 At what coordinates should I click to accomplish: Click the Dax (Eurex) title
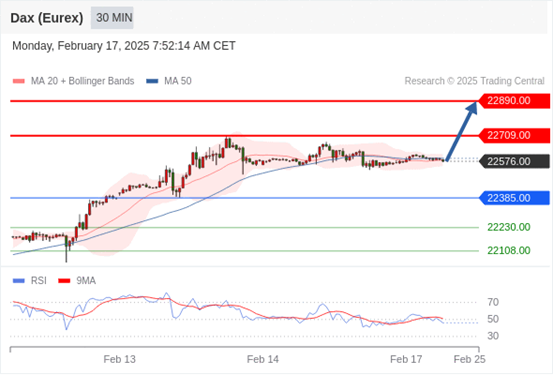point(47,18)
